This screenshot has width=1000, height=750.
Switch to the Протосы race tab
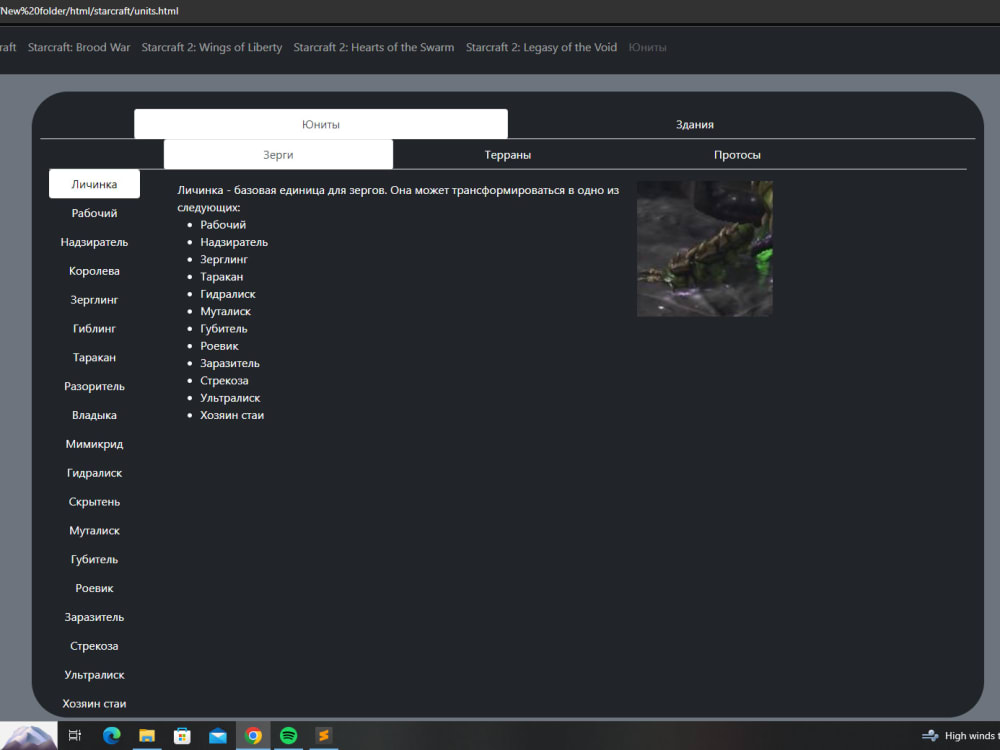(737, 154)
